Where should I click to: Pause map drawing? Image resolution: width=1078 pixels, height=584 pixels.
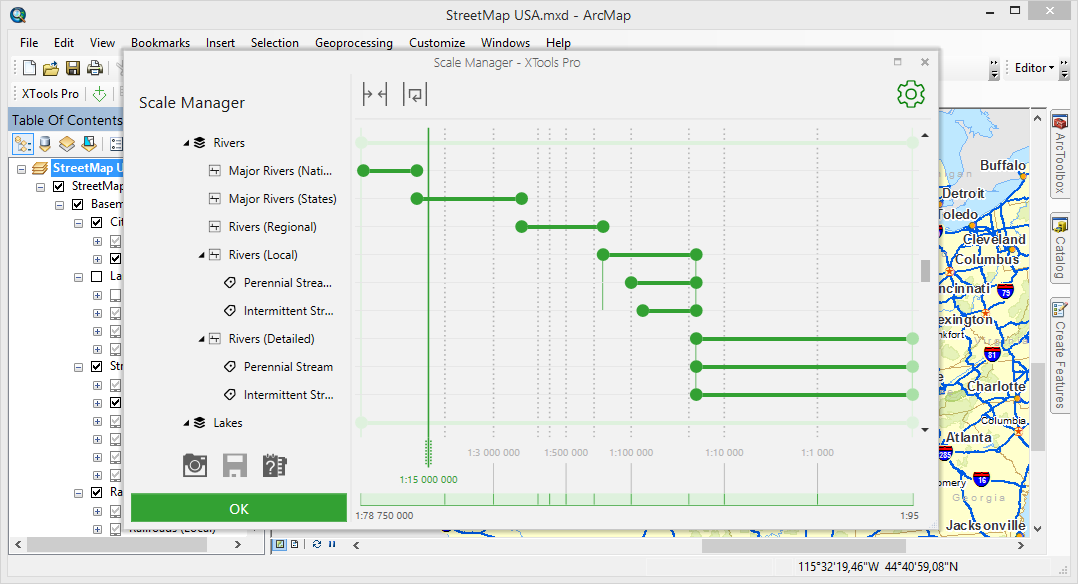pos(332,544)
